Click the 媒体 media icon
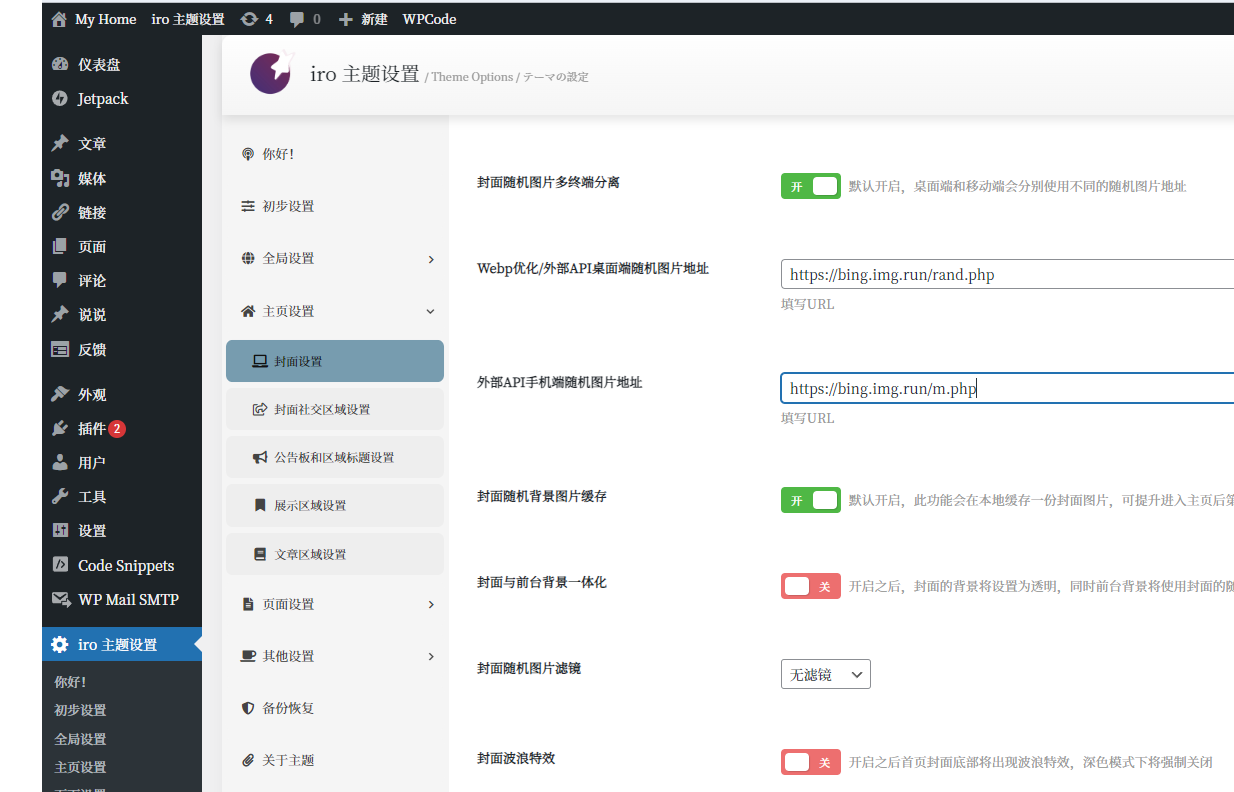The width and height of the screenshot is (1234, 792). pos(60,178)
